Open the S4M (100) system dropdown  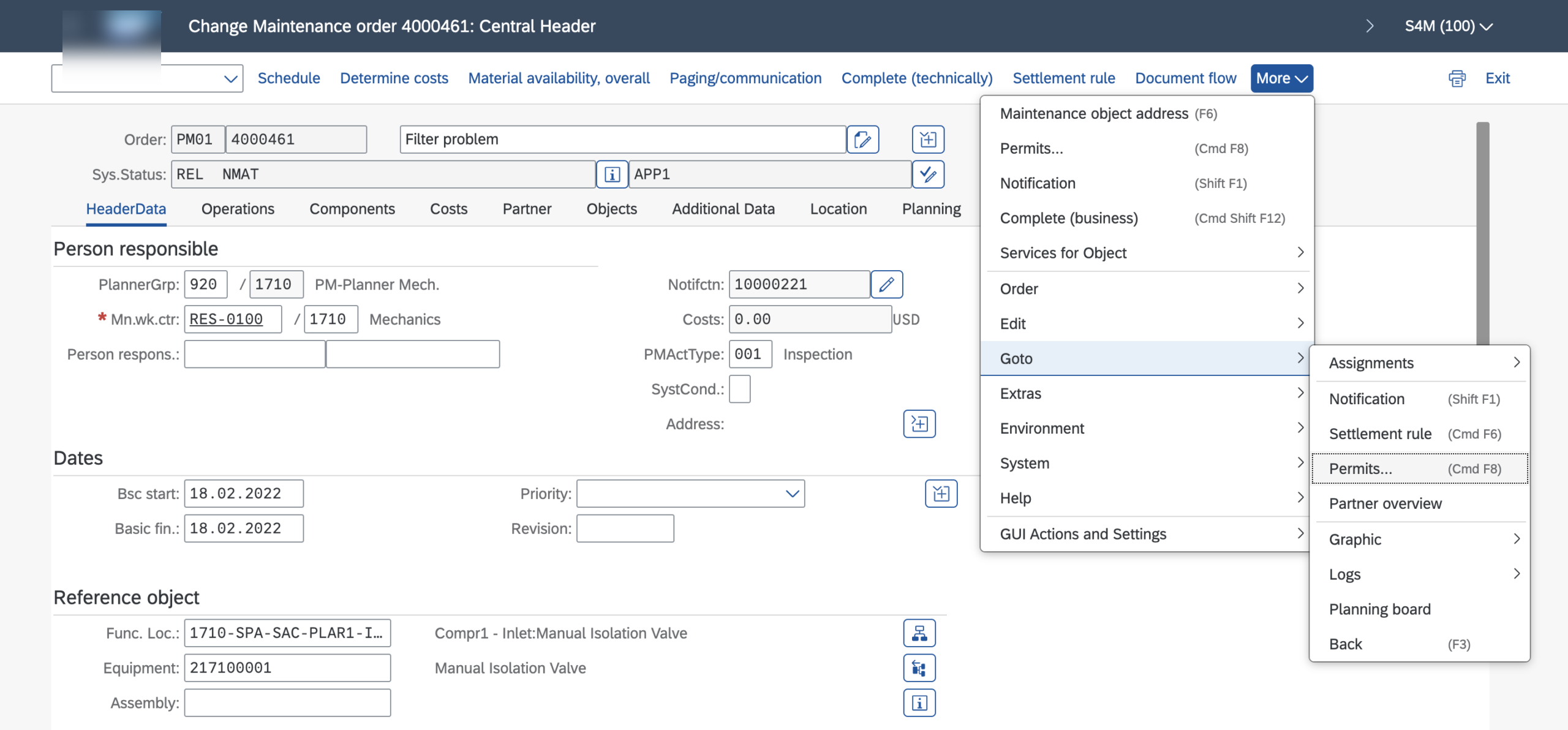coord(1449,26)
